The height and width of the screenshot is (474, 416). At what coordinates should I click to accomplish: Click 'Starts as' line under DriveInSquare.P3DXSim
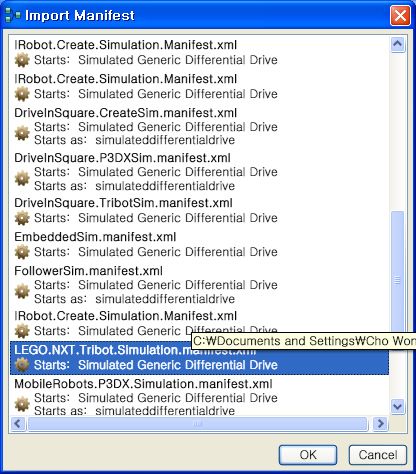point(135,186)
